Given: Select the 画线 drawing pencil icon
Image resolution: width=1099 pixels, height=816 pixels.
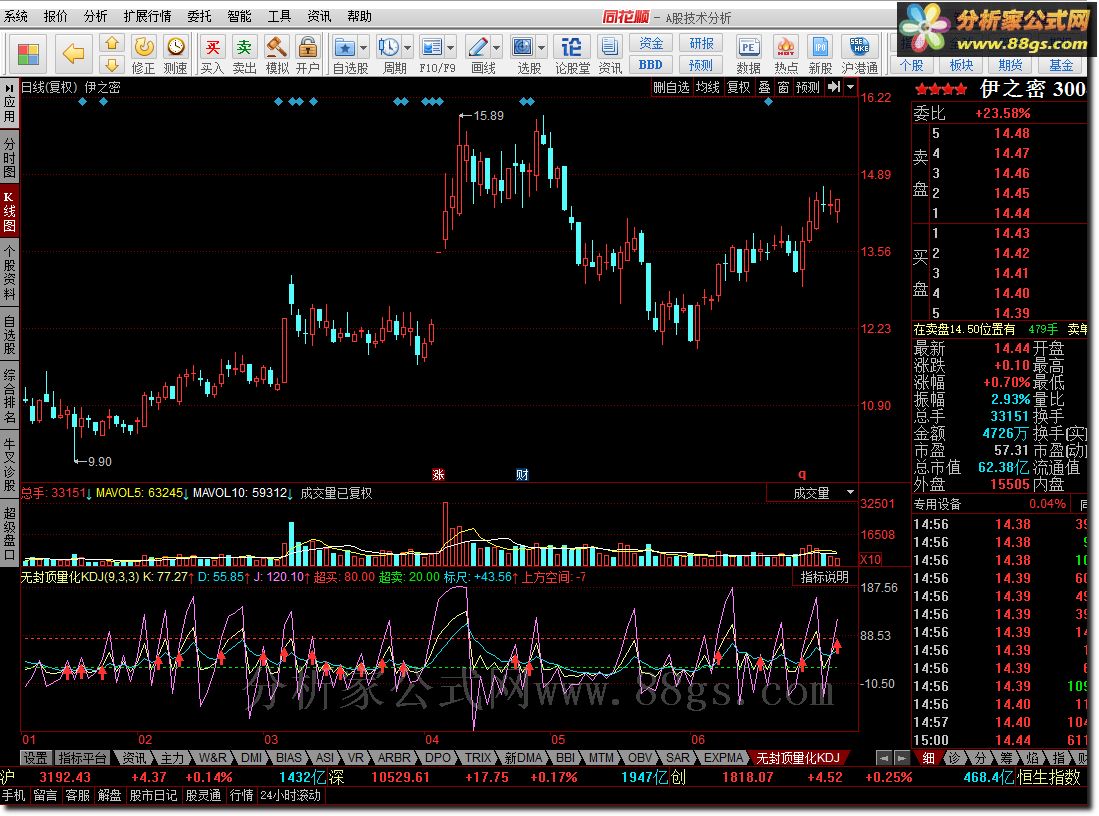Looking at the screenshot, I should point(477,47).
